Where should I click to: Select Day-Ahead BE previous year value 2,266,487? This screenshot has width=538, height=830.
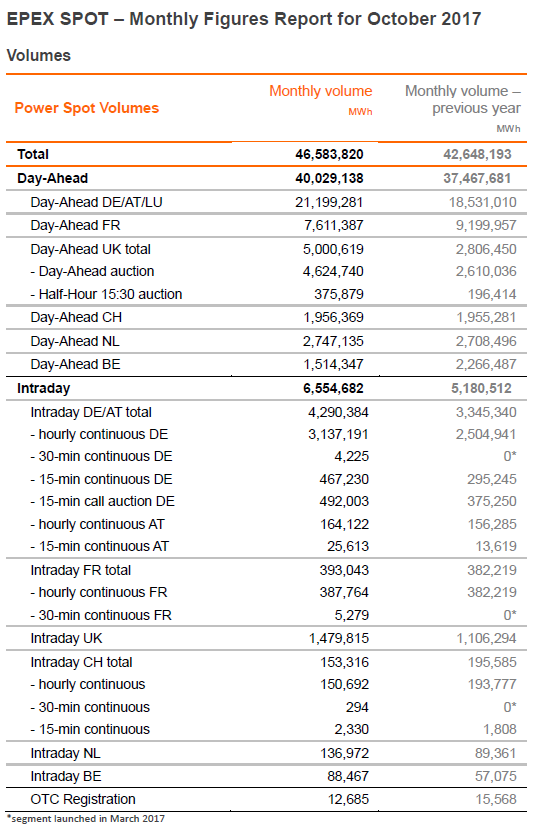486,364
